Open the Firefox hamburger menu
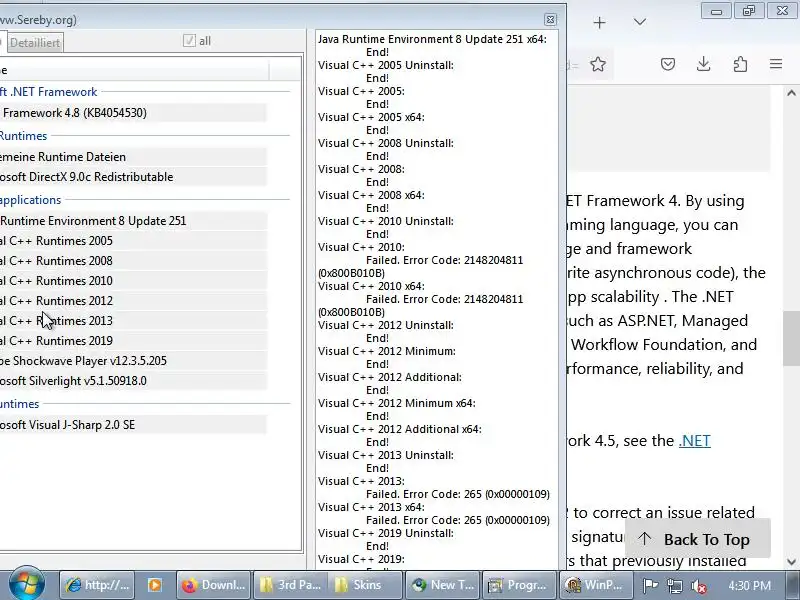 [x=776, y=64]
